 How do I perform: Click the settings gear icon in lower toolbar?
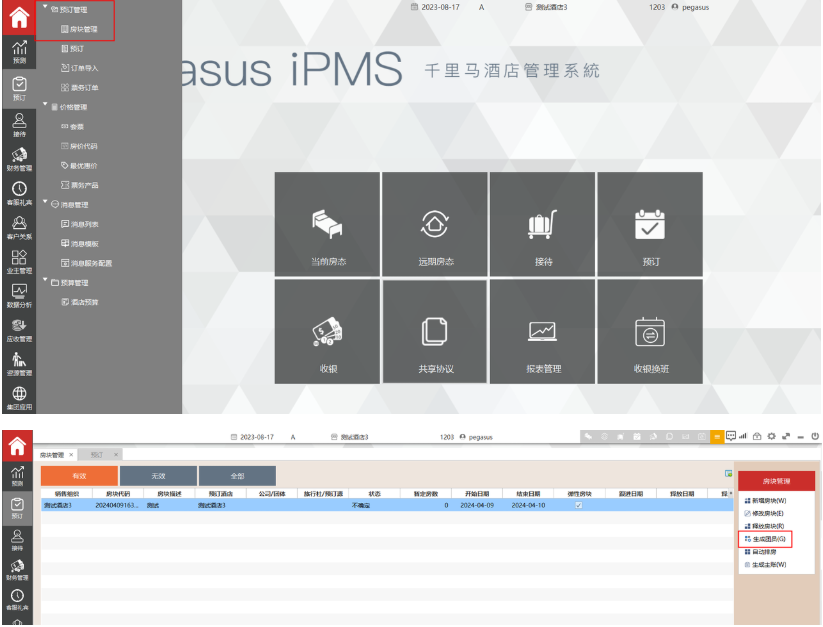(771, 436)
